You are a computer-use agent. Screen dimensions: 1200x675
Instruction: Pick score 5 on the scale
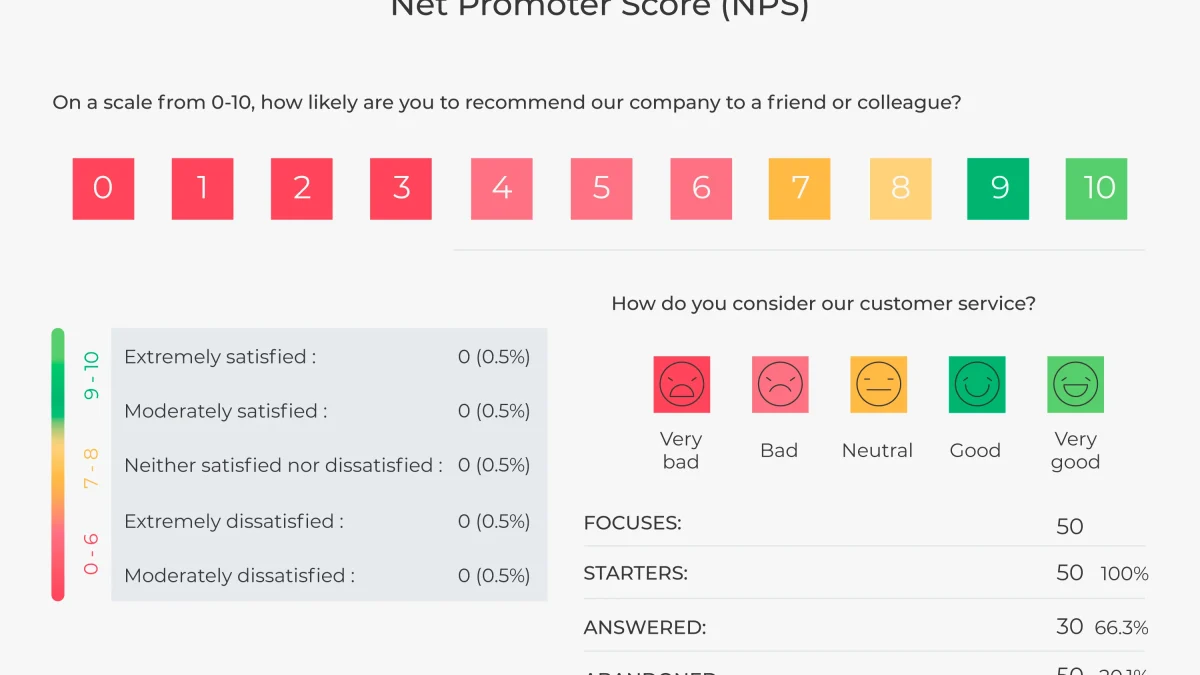(601, 188)
